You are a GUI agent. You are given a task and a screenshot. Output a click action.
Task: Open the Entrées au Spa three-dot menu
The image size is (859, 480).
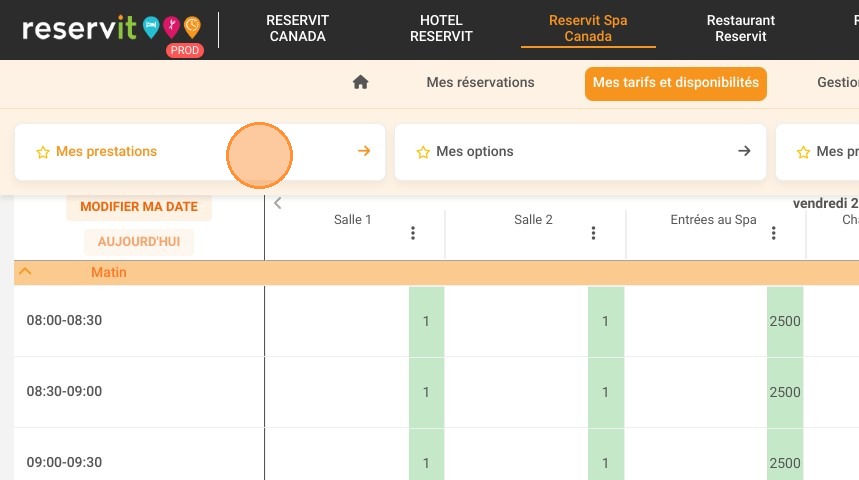tap(774, 233)
